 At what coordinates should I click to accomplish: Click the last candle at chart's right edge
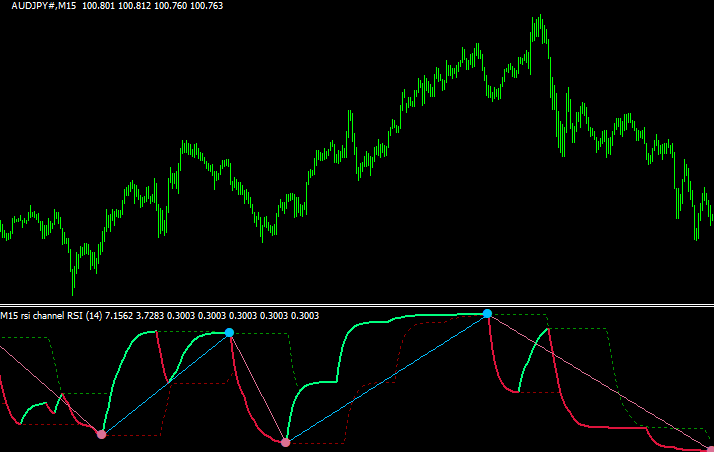[710, 215]
